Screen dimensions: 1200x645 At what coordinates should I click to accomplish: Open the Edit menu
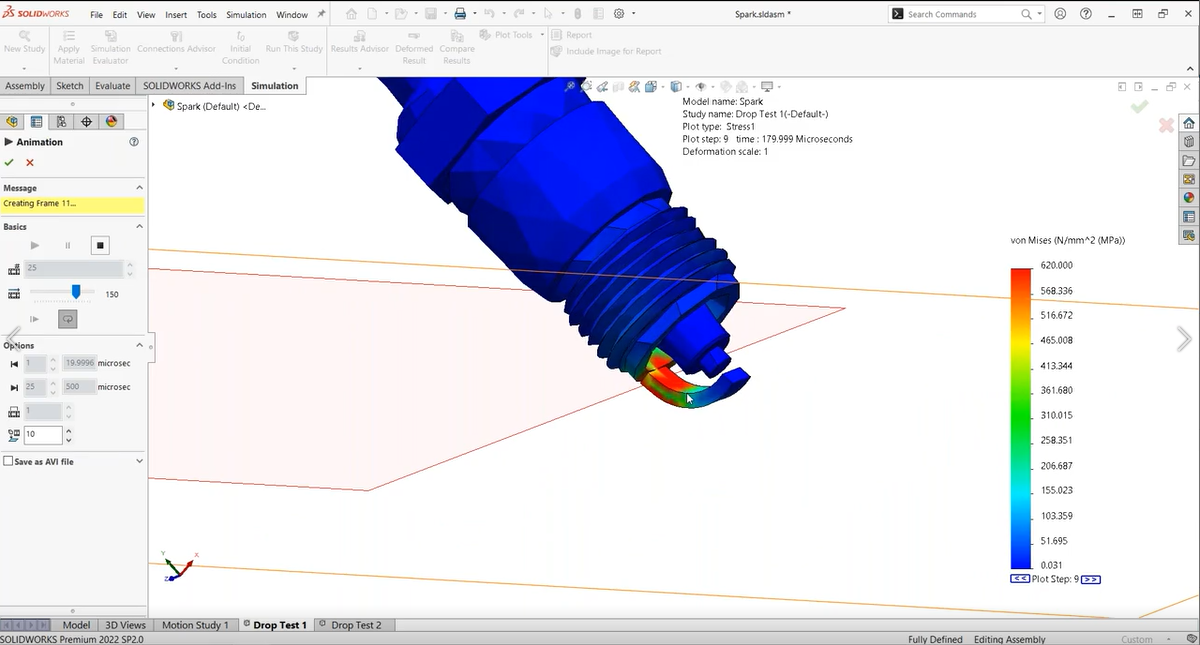[120, 15]
